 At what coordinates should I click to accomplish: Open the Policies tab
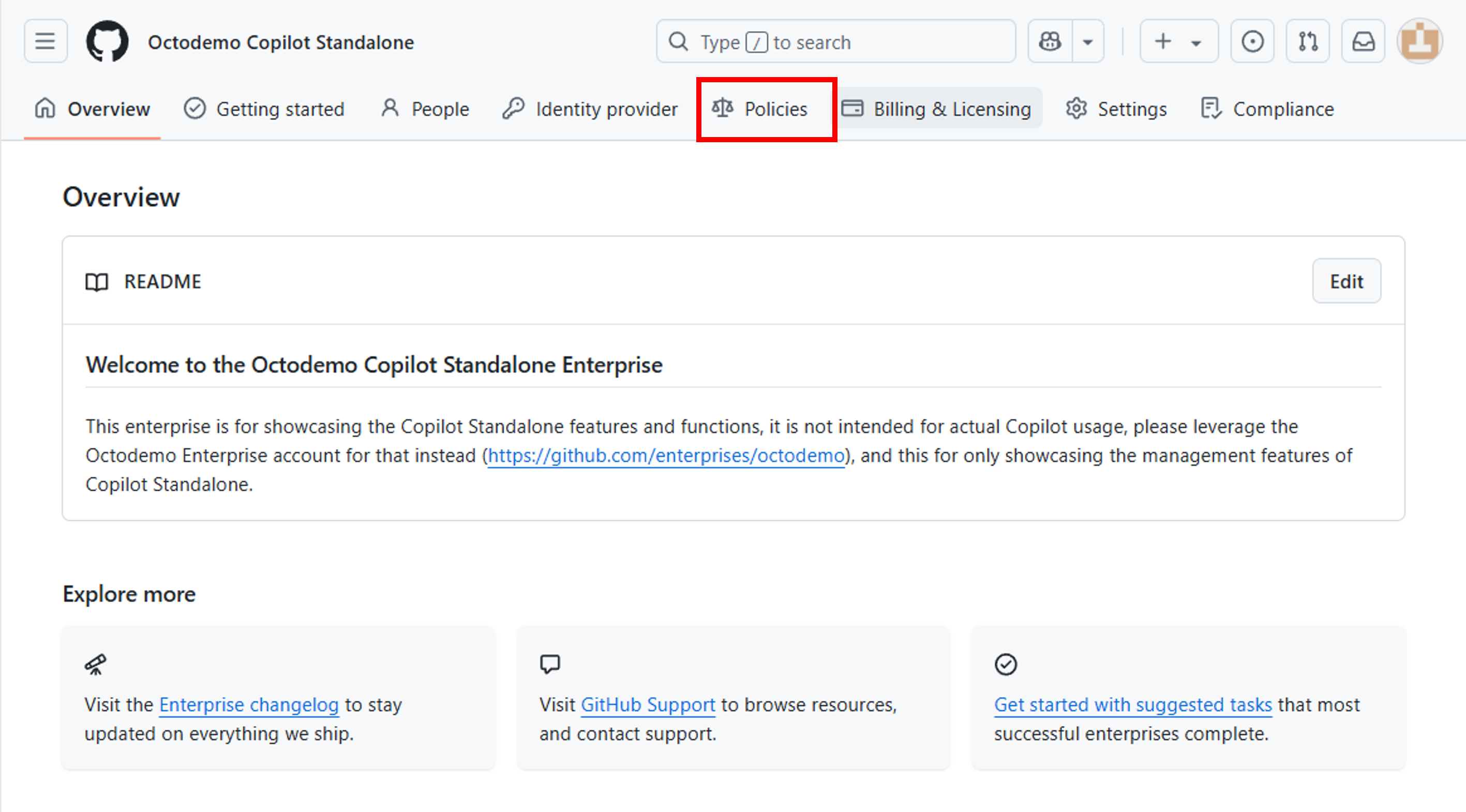pyautogui.click(x=760, y=109)
